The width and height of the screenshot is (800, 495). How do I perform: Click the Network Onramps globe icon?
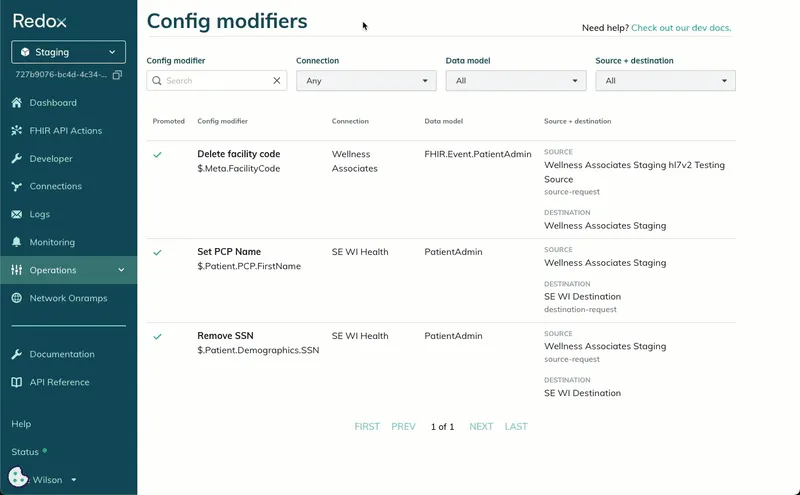coord(17,298)
